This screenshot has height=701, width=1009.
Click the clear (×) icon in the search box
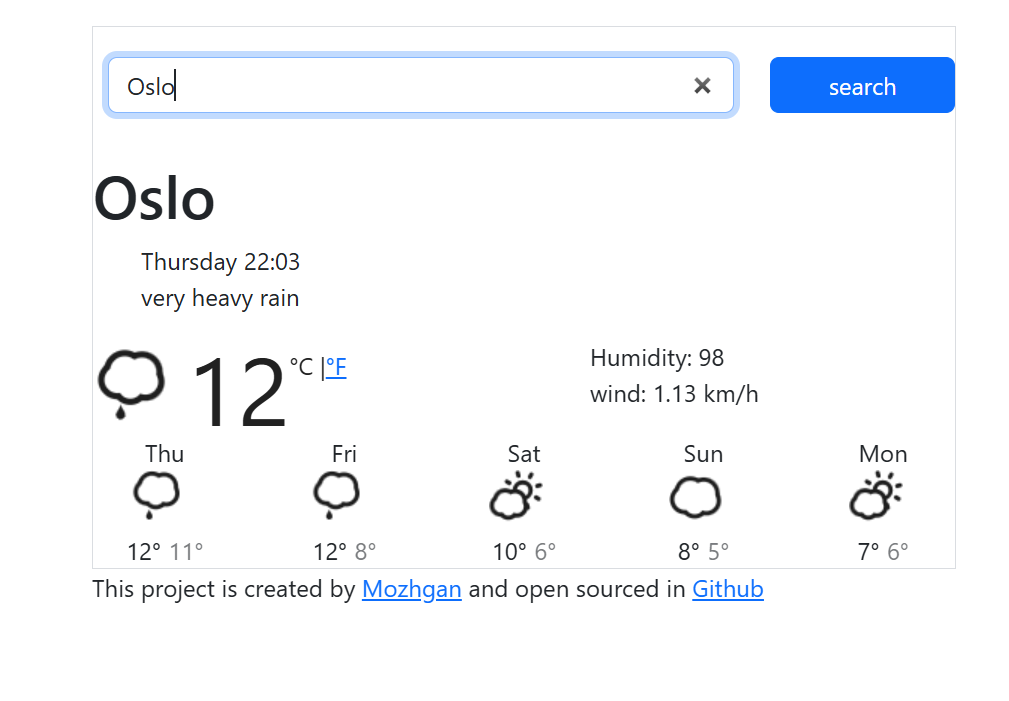pyautogui.click(x=702, y=86)
